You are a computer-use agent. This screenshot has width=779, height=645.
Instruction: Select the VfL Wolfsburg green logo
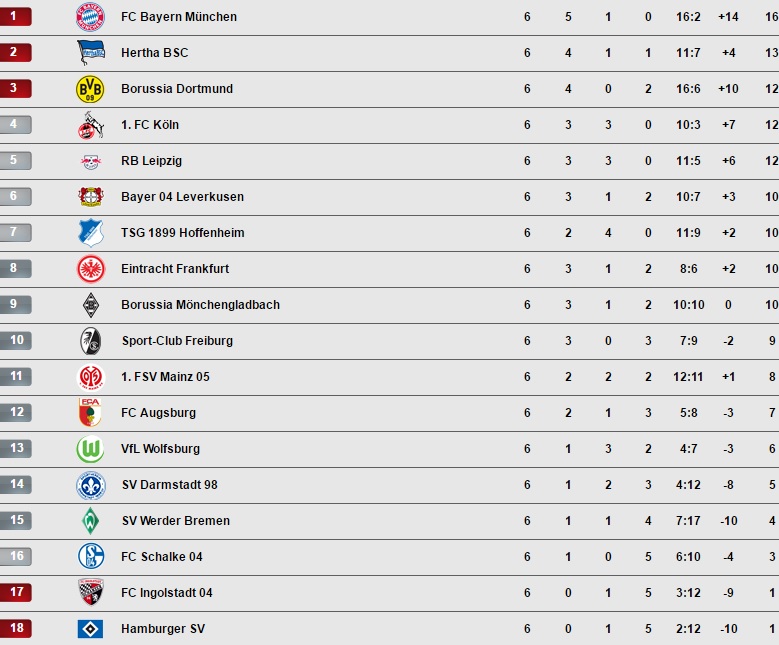click(x=90, y=449)
